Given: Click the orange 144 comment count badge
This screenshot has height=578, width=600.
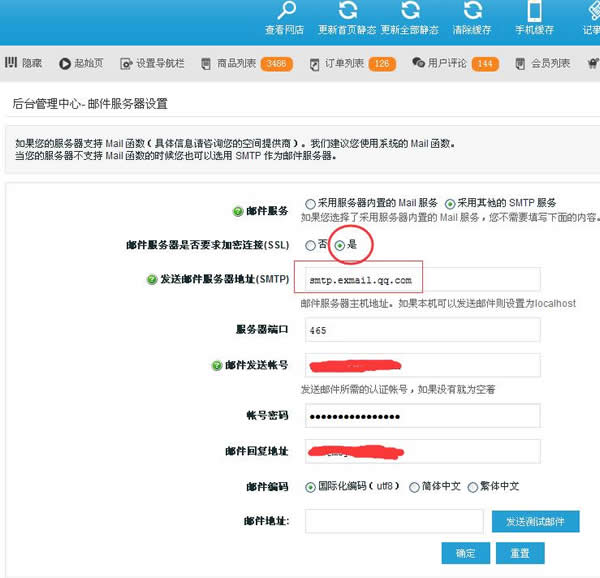Looking at the screenshot, I should point(485,63).
